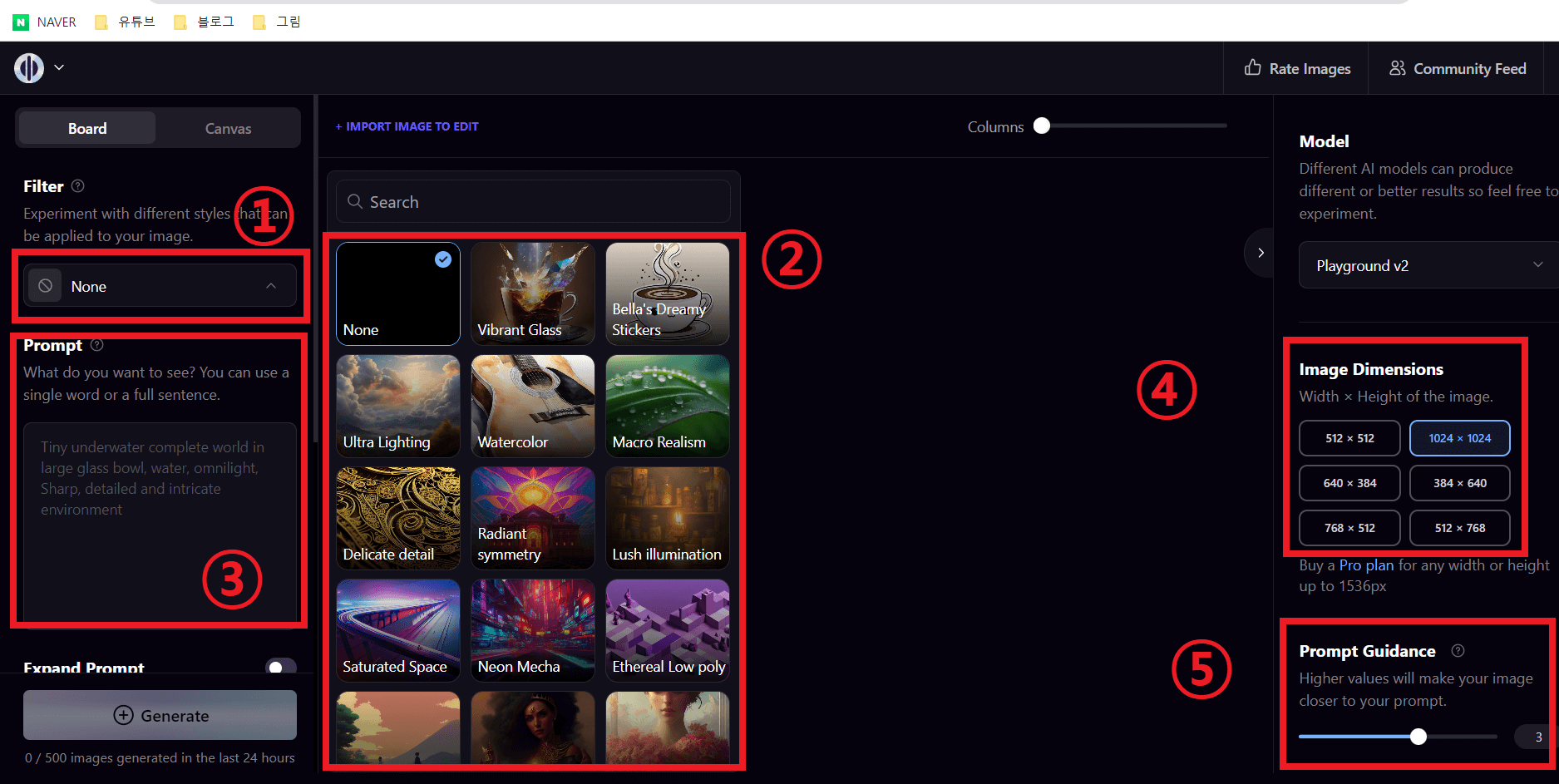The height and width of the screenshot is (784, 1559).
Task: Click the Generate button
Action: [160, 715]
